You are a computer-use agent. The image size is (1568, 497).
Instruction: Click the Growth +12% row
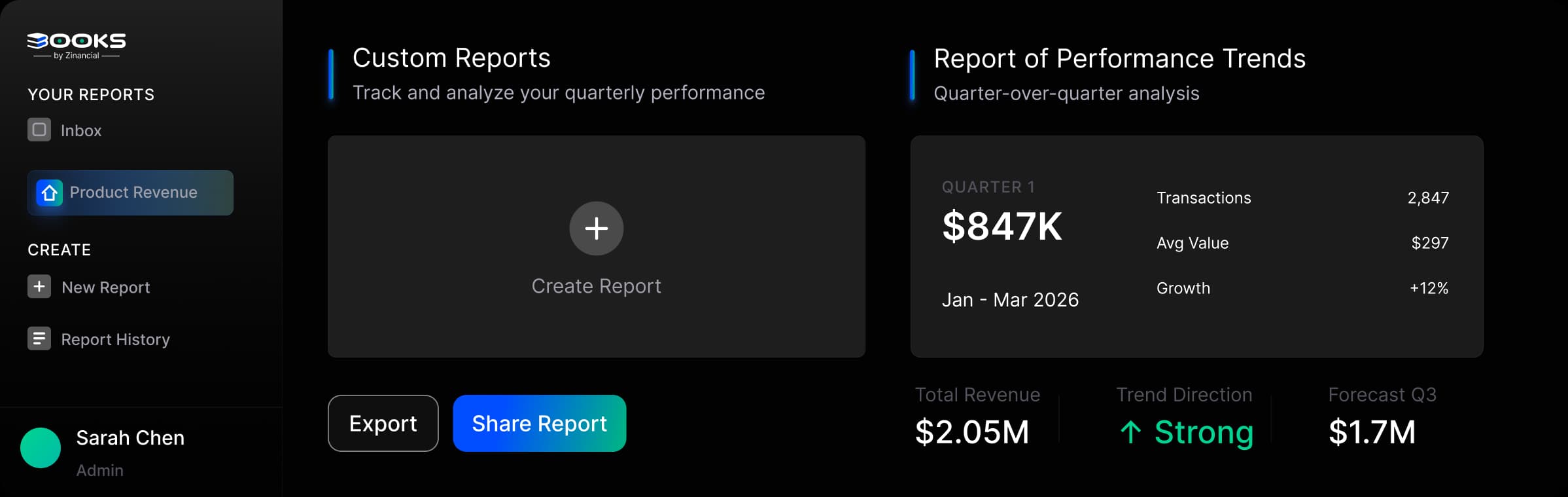1302,288
